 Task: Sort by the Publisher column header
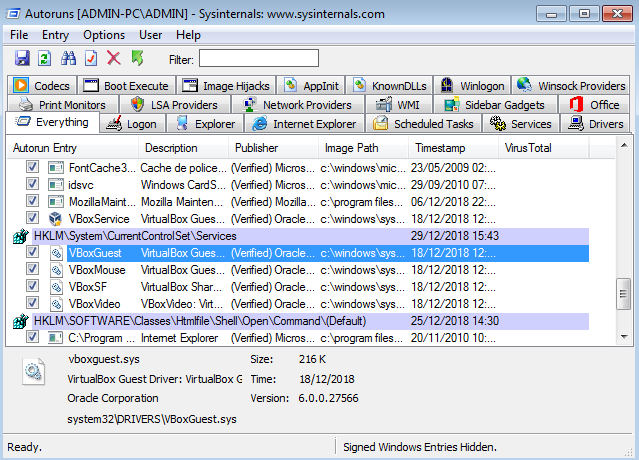click(273, 148)
